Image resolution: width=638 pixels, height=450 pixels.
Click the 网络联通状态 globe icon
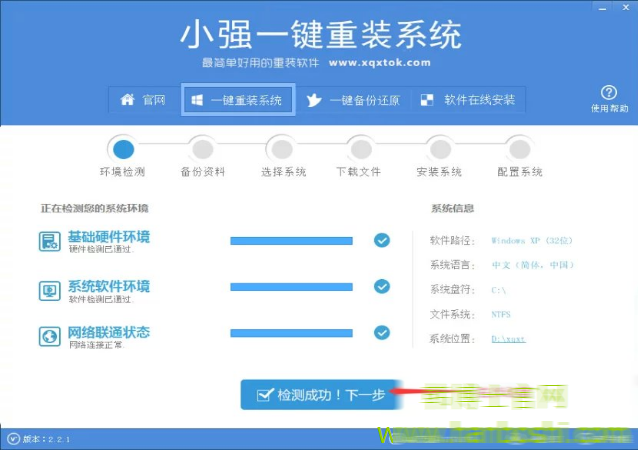(50, 337)
